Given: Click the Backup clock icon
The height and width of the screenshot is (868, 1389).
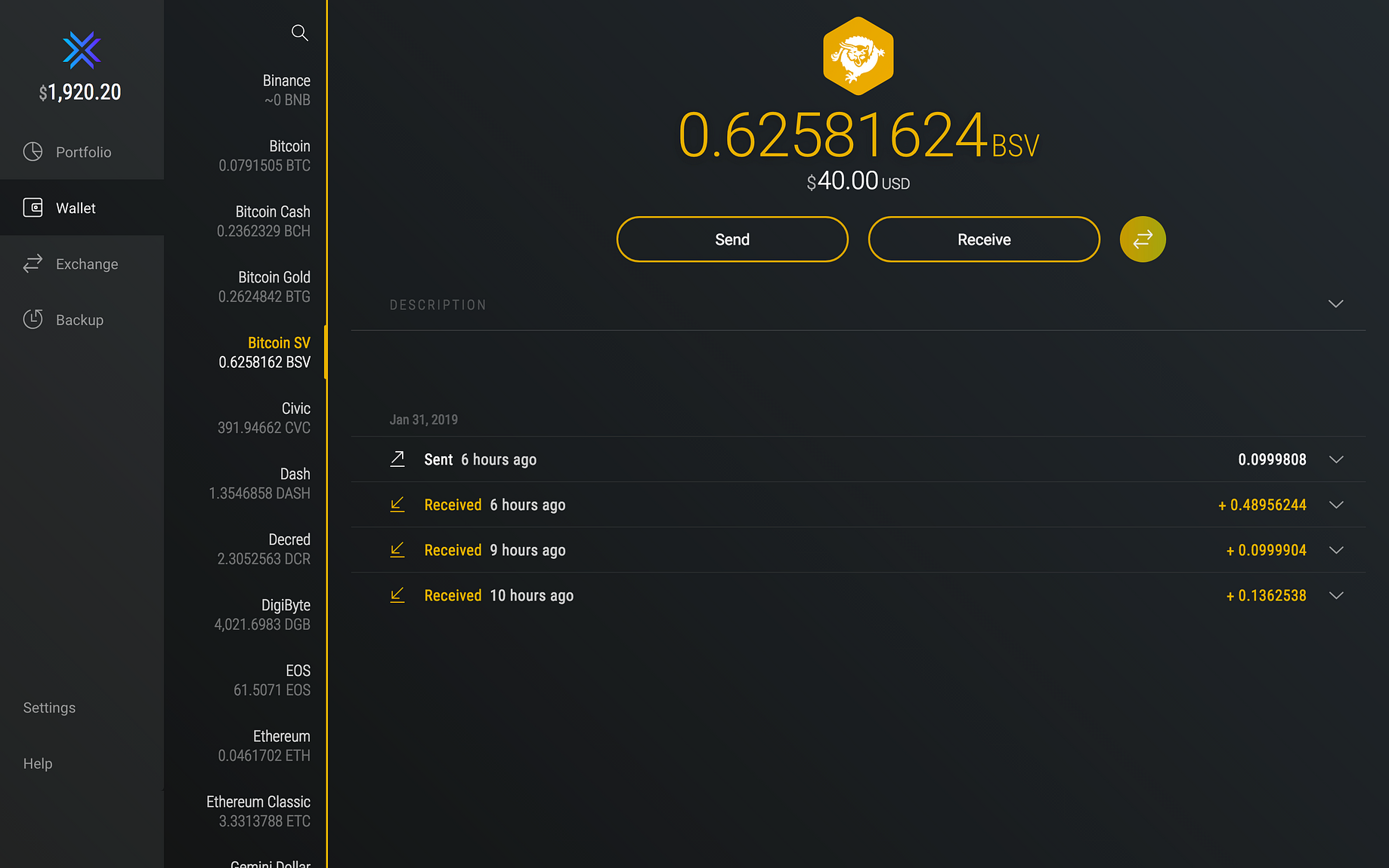Looking at the screenshot, I should 33,320.
